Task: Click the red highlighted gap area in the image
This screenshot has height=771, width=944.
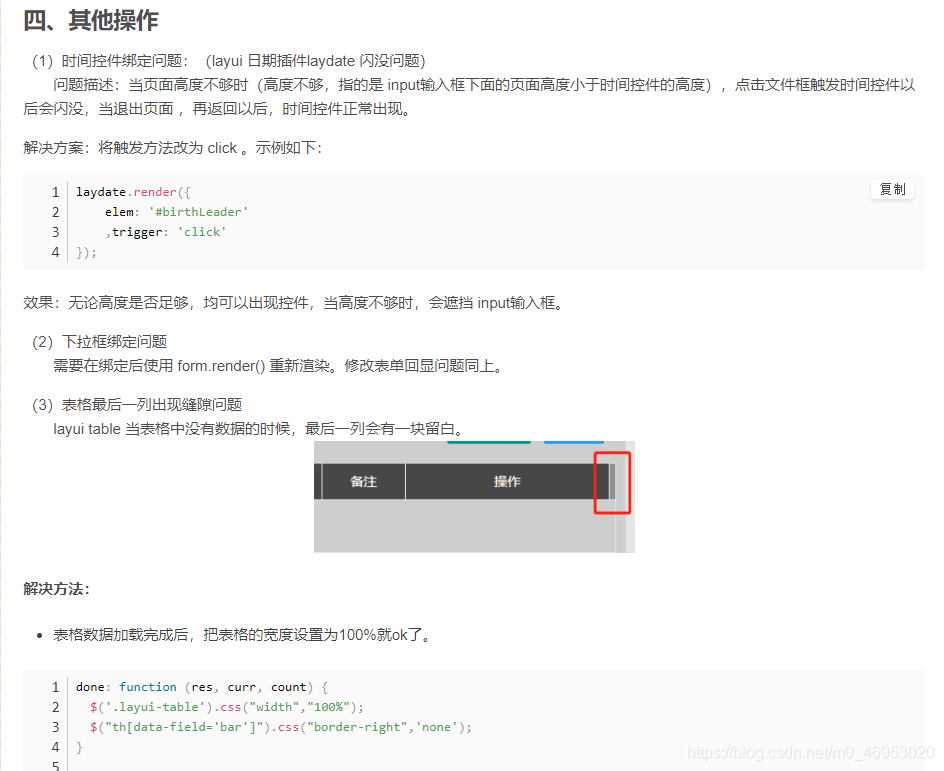Action: click(x=612, y=481)
